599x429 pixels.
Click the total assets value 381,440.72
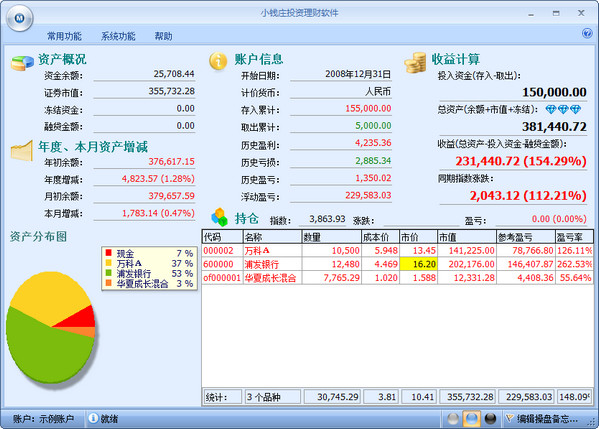554,126
